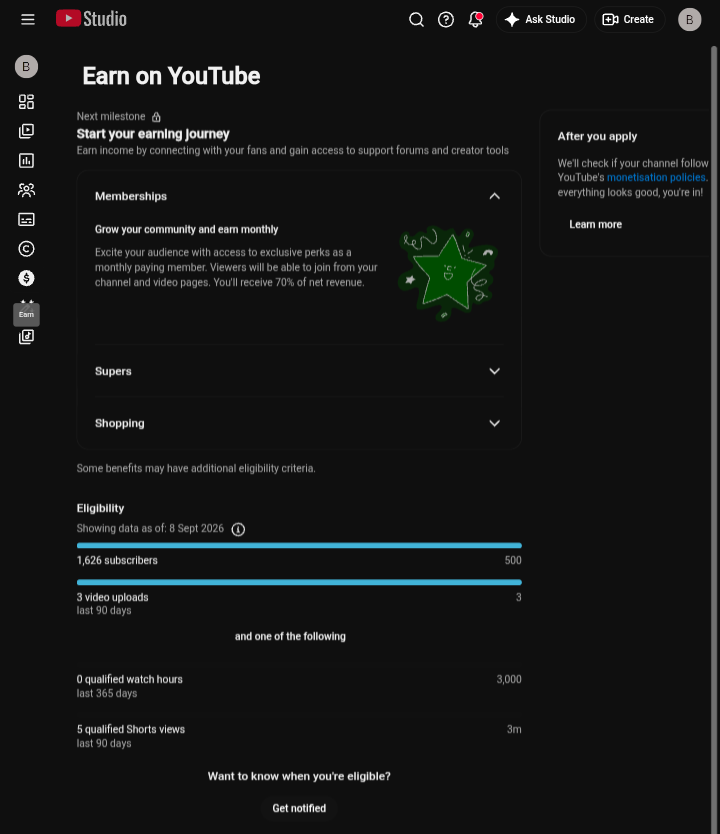Click 'Showing data as of: 8 Sept 2026'
This screenshot has width=720, height=834.
coord(150,529)
